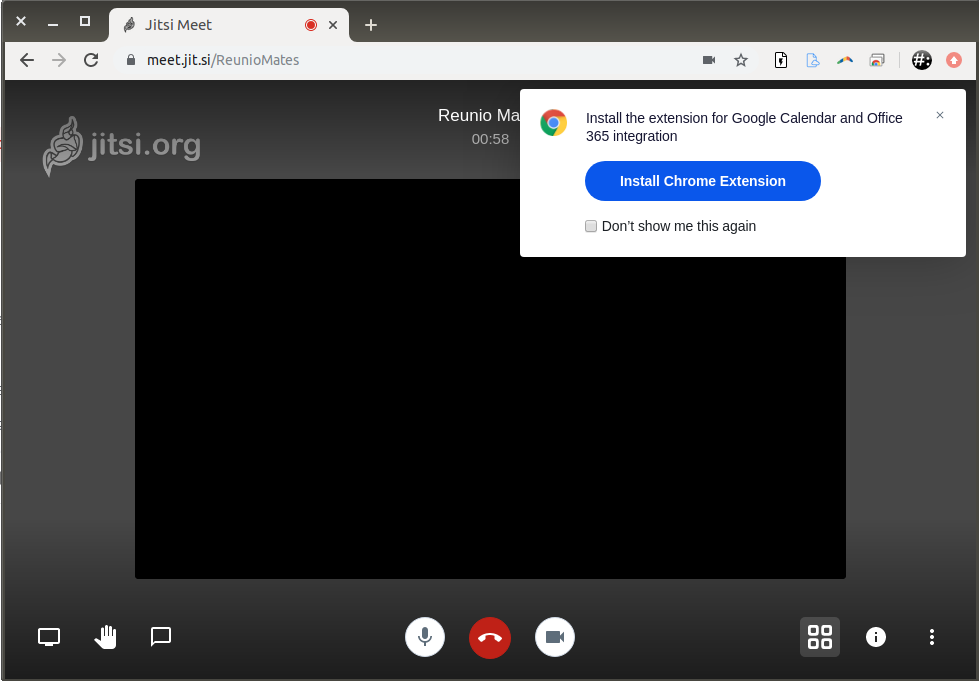Open a new browser tab

(371, 25)
